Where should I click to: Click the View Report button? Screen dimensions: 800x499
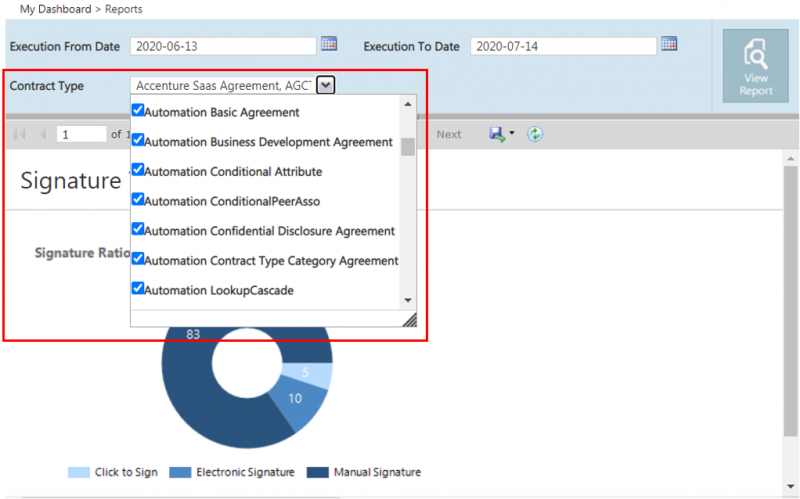point(755,66)
